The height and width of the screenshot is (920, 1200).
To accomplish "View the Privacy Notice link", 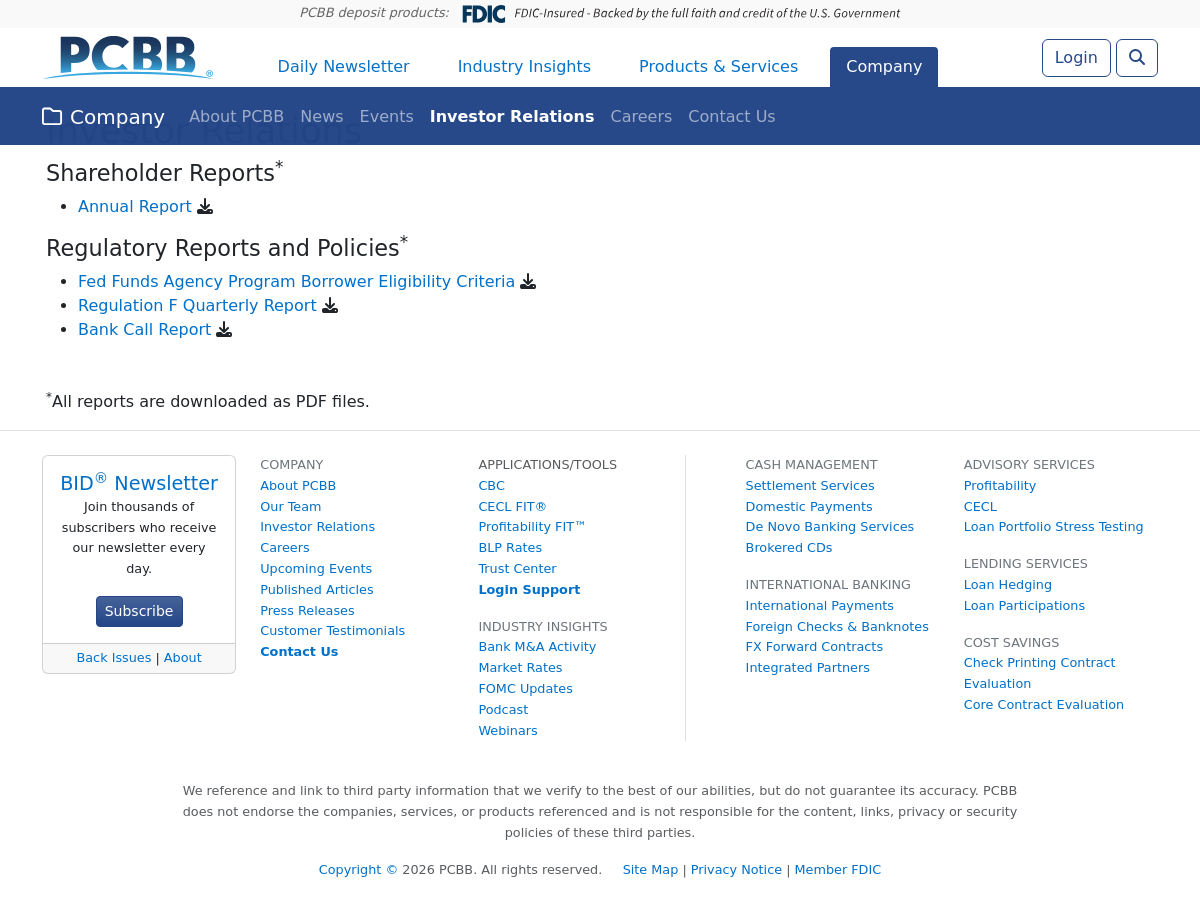I will tap(736, 870).
